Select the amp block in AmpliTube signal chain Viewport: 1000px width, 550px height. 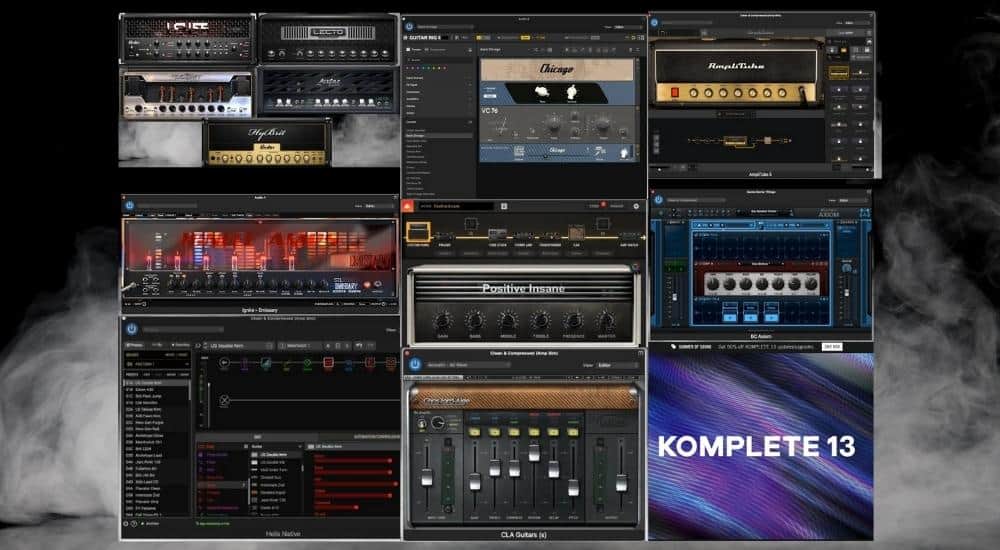735,140
